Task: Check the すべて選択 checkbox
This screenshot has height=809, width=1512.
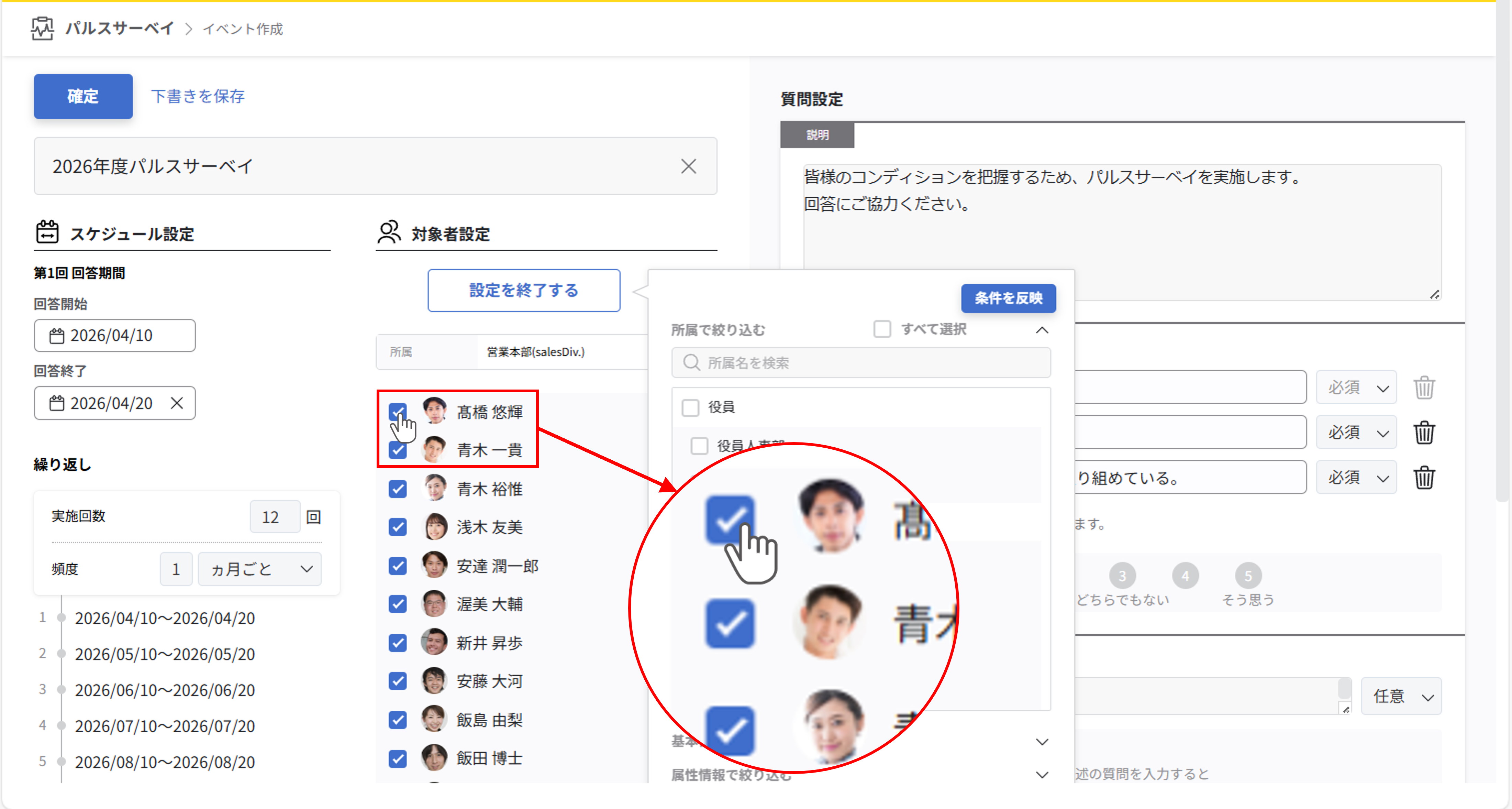Action: 882,329
